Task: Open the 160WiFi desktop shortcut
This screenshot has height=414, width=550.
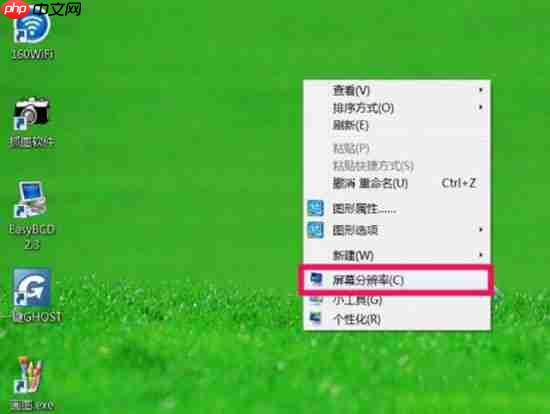Action: coord(32,37)
